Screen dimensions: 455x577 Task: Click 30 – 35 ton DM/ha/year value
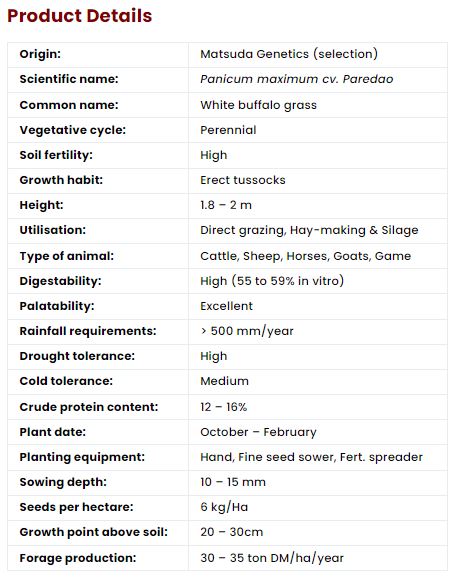[272, 558]
